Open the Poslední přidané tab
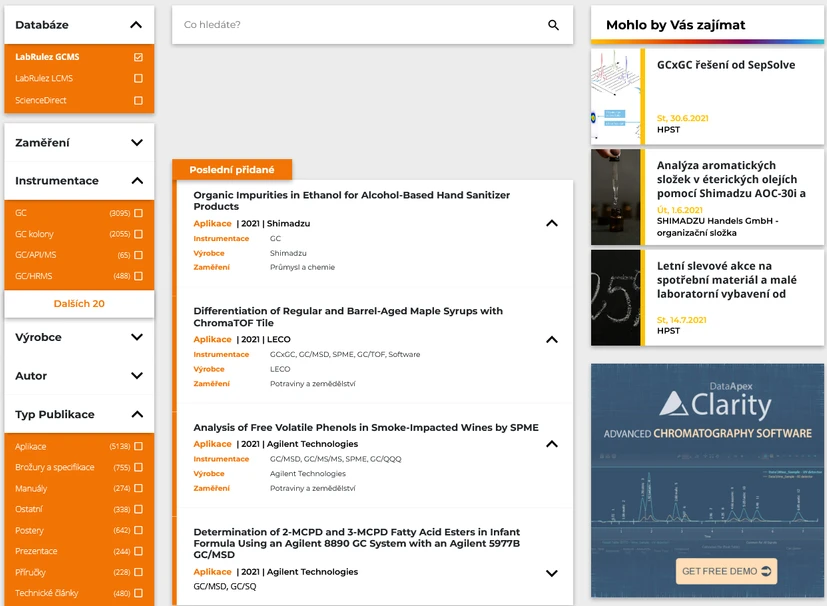 (231, 170)
